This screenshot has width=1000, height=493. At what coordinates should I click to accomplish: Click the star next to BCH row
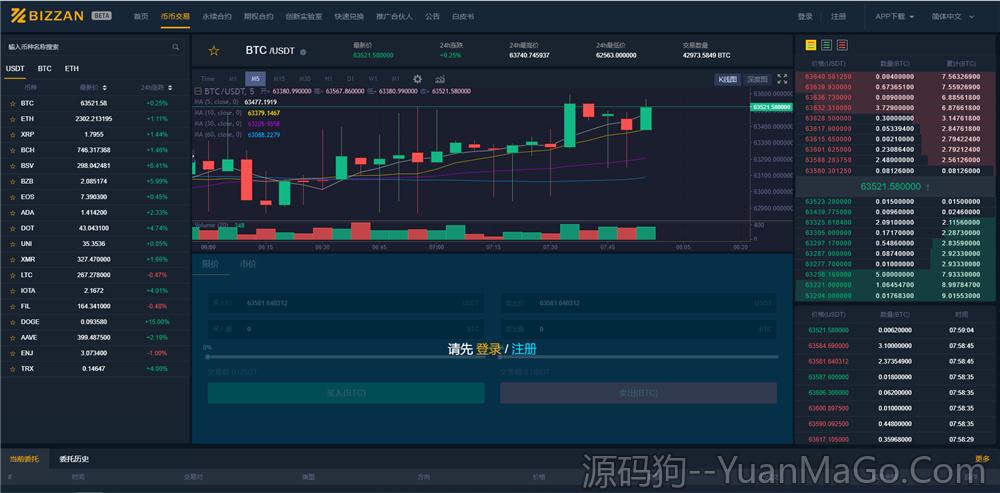tap(12, 150)
